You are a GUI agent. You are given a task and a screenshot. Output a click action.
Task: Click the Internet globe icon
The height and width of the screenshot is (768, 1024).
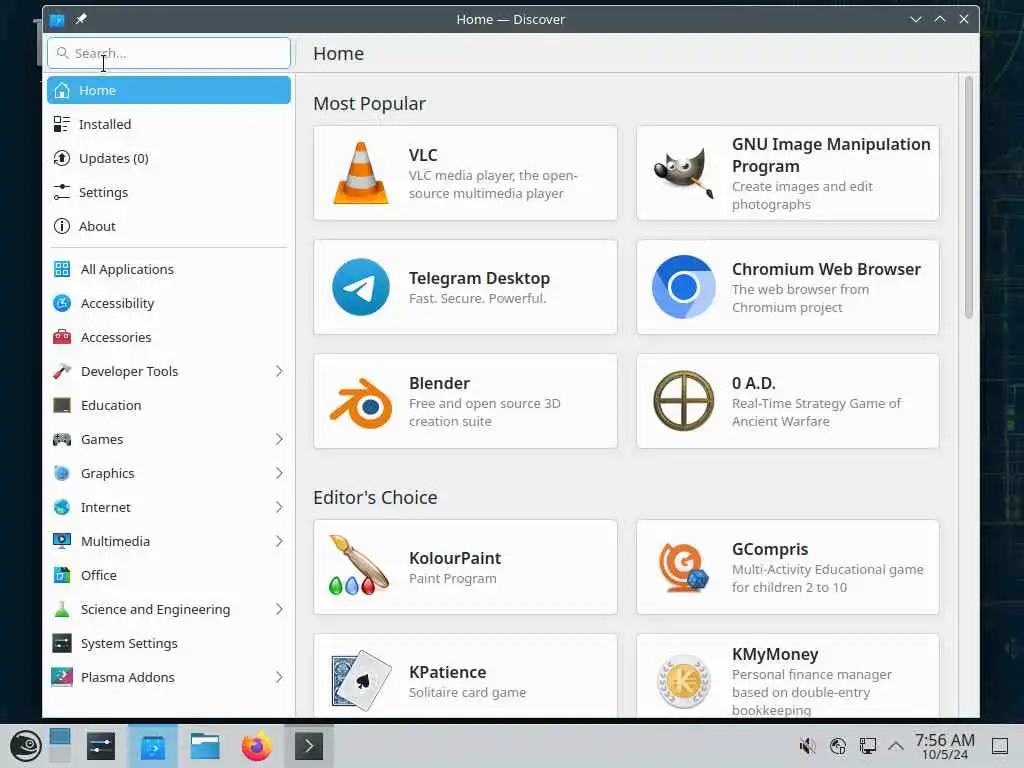(x=62, y=507)
